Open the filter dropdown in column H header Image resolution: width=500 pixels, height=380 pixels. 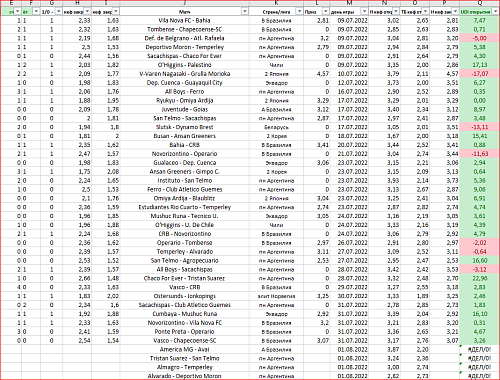click(x=87, y=12)
